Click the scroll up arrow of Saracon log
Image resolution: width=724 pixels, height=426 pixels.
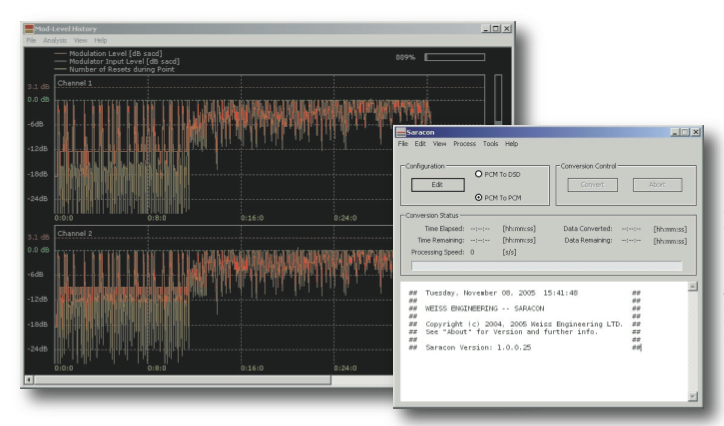(692, 287)
